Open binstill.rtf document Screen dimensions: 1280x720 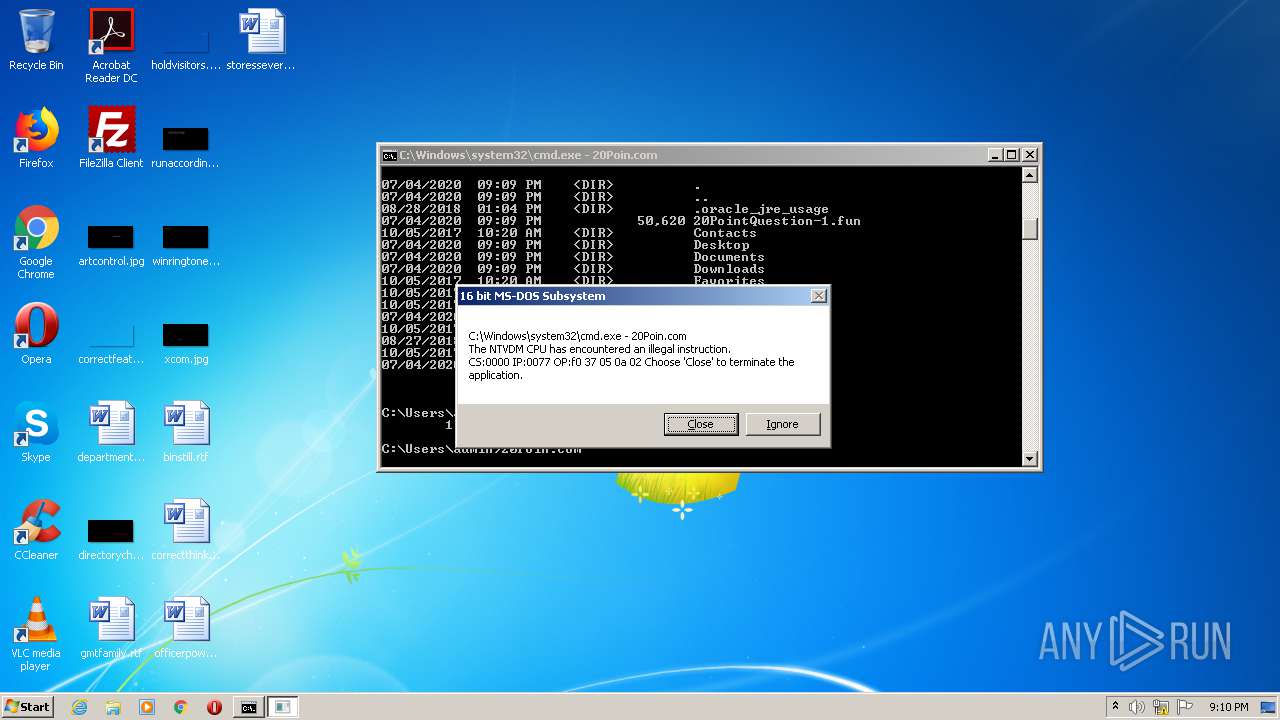(x=186, y=432)
